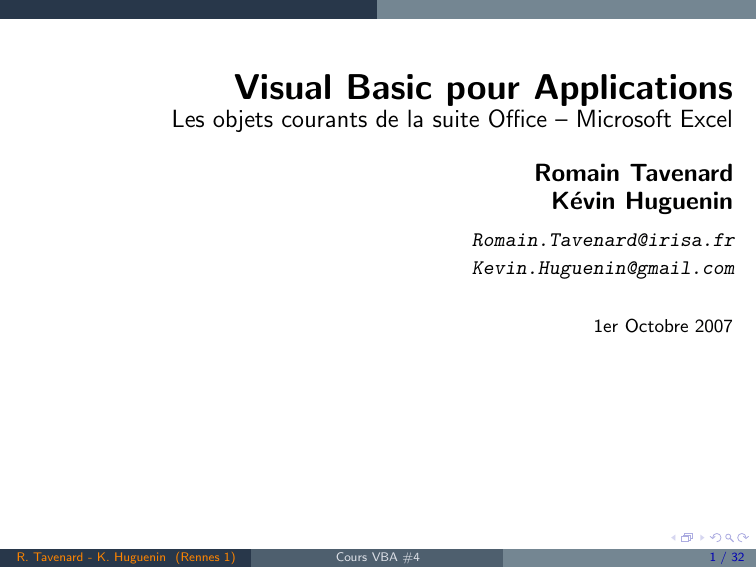Image resolution: width=756 pixels, height=567 pixels.
Task: Go to previous slide with left arrow icon
Action: pyautogui.click(x=674, y=538)
